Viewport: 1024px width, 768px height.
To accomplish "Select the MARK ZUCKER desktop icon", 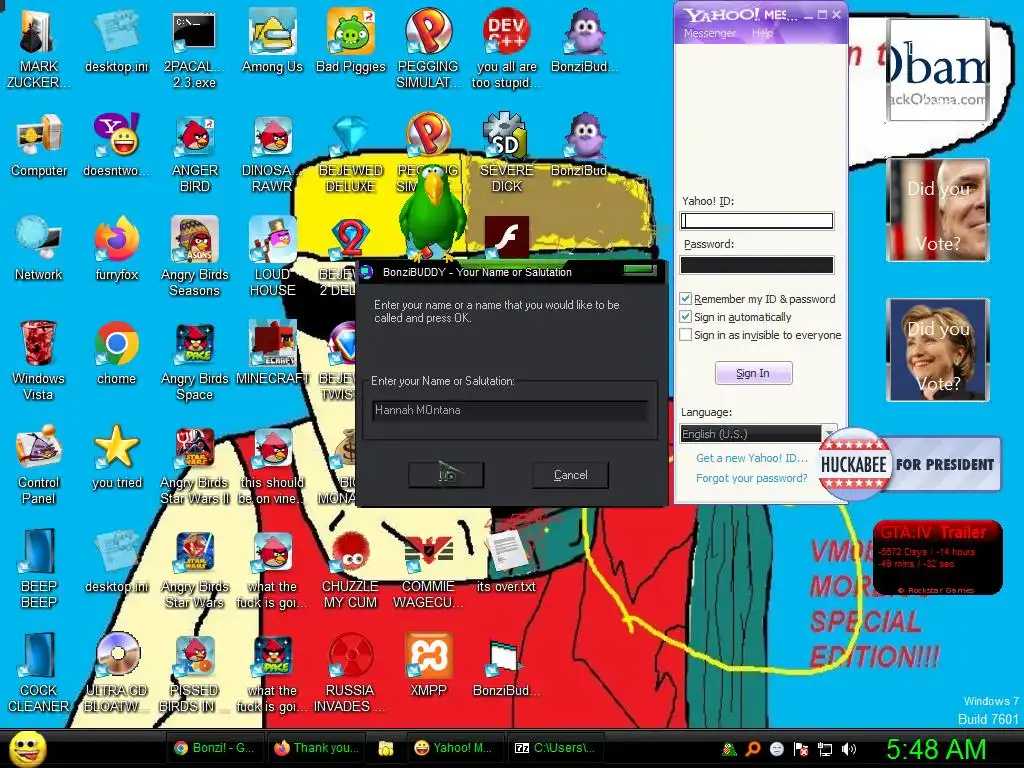I will tap(39, 49).
